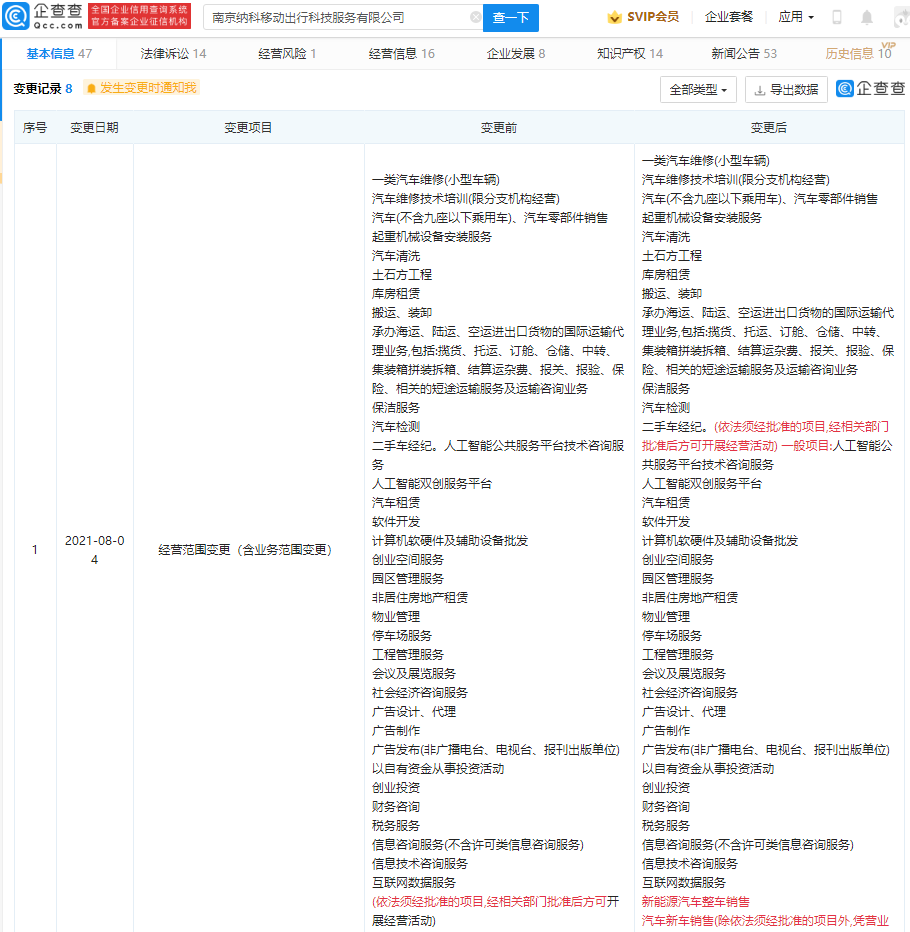Switch to 知识产权 tab
This screenshot has height=932, width=910.
(x=630, y=53)
